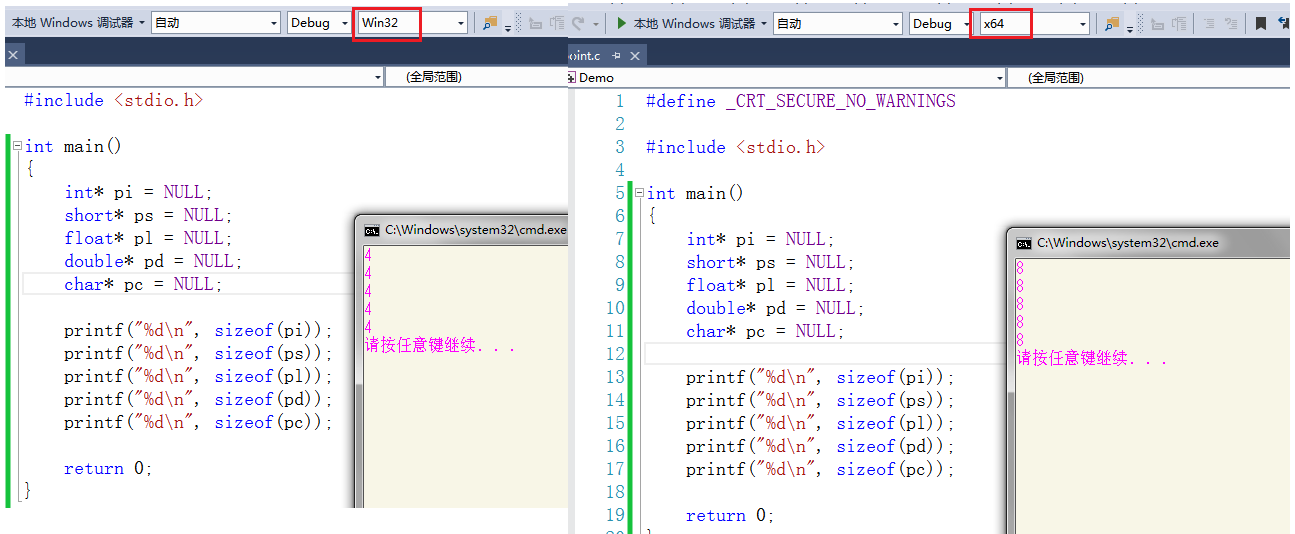Click the decrease indent icon in the right toolbar
Viewport: 1295px width, 534px height.
point(1157,23)
